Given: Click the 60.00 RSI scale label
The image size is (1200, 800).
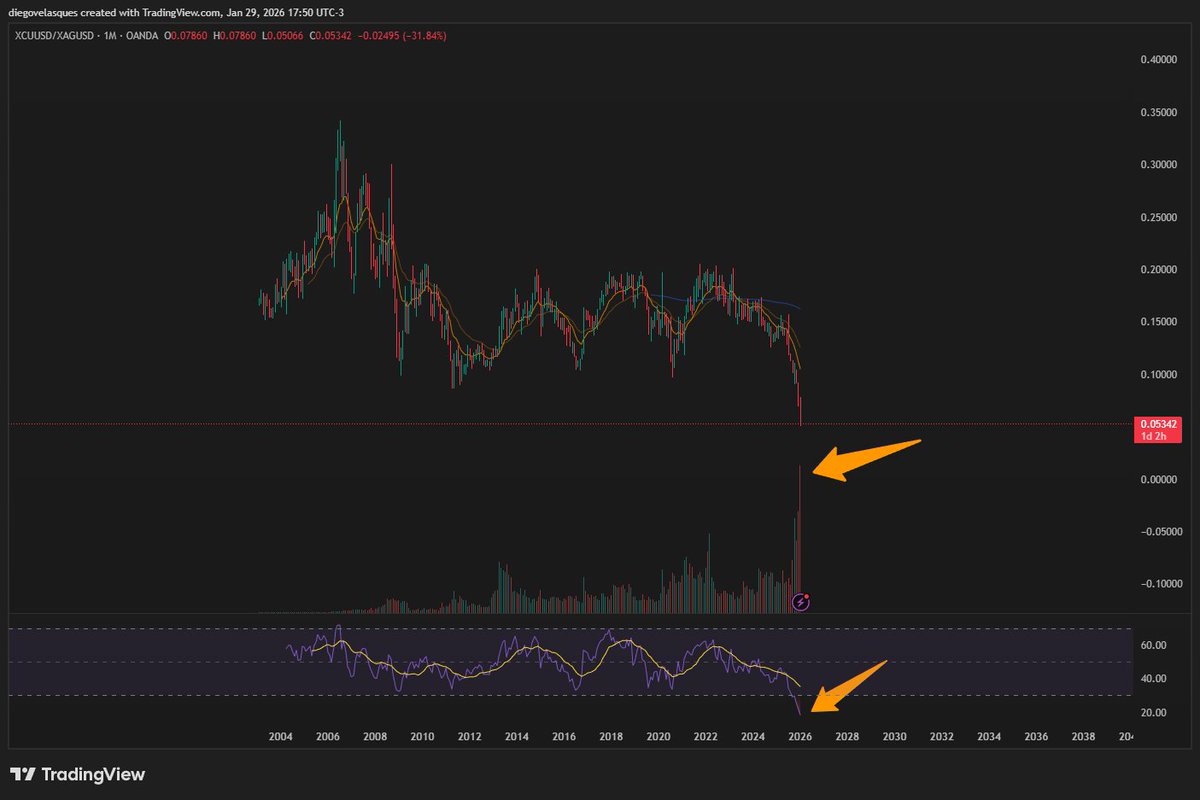Looking at the screenshot, I should 1154,645.
